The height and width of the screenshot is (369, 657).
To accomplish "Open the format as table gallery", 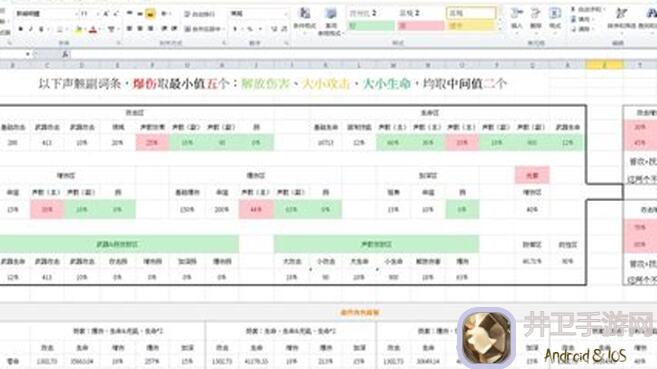I will point(330,21).
